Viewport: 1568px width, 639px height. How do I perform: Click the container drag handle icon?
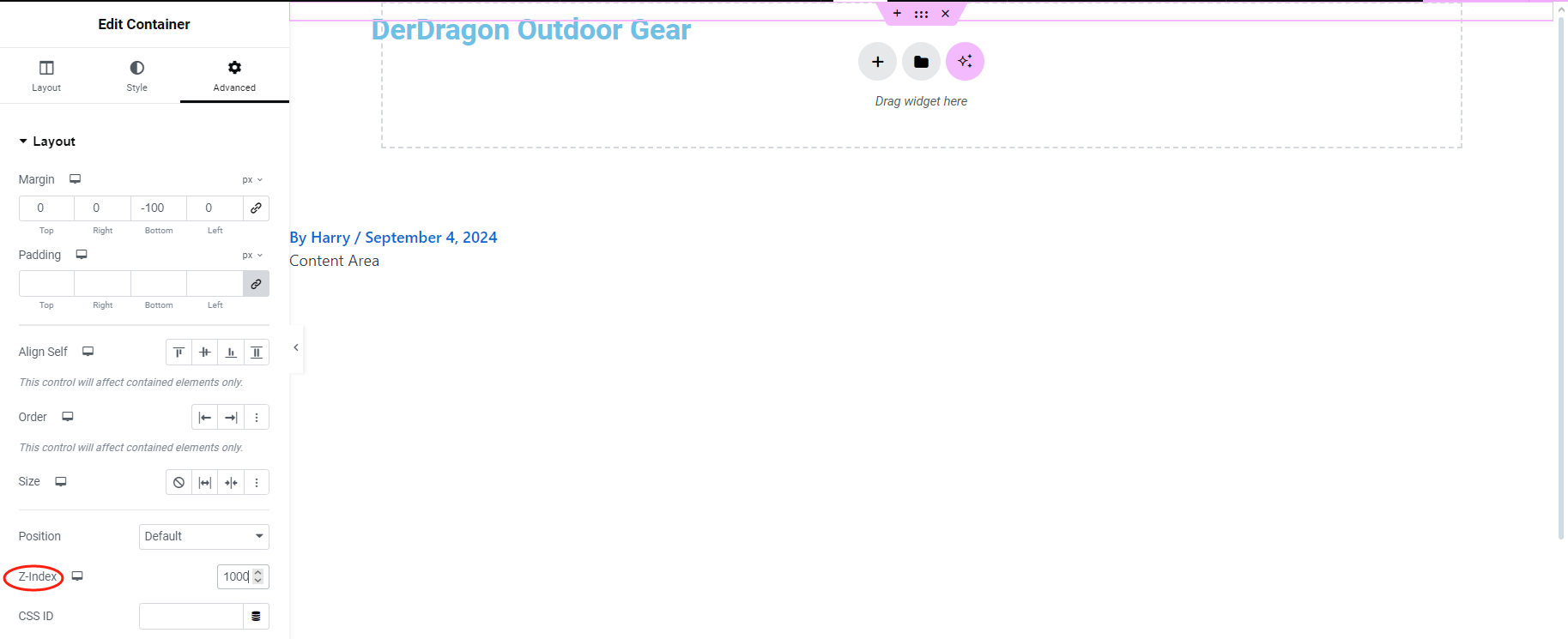(x=921, y=14)
